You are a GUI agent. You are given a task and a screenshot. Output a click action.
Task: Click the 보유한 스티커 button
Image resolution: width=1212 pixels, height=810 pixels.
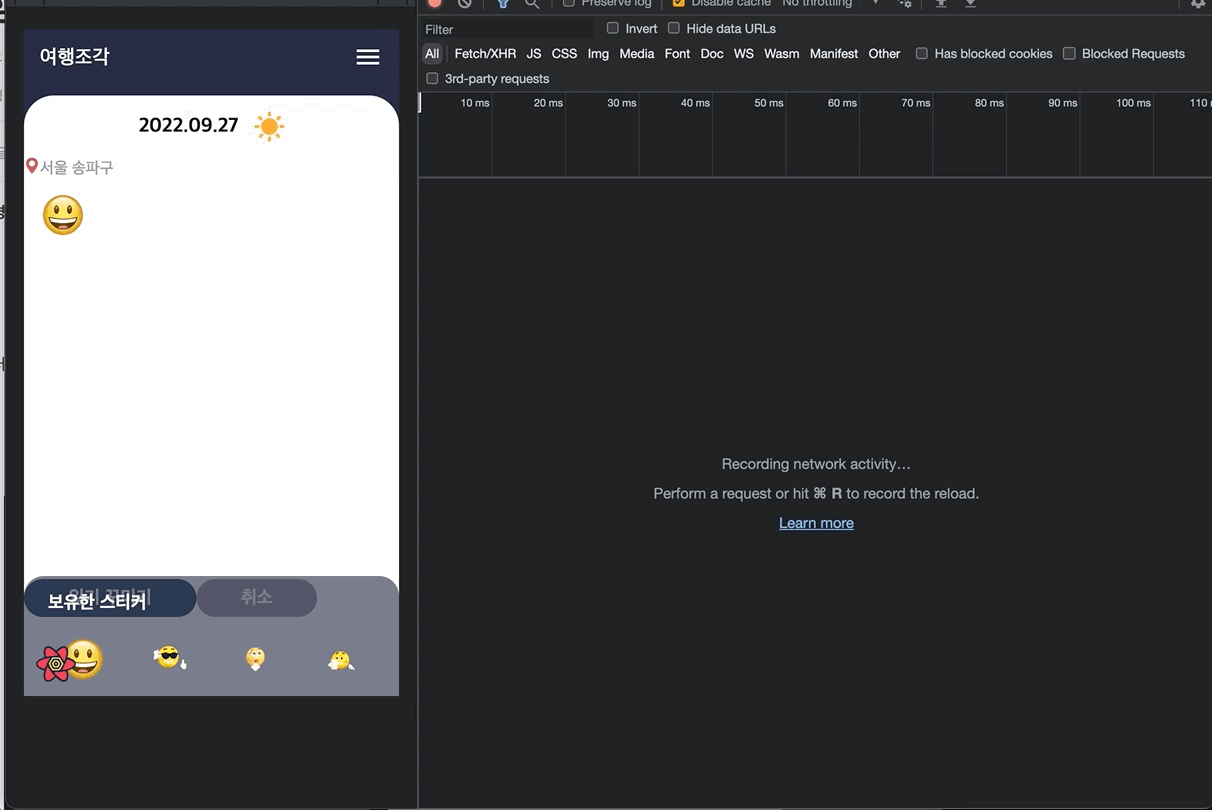point(110,599)
